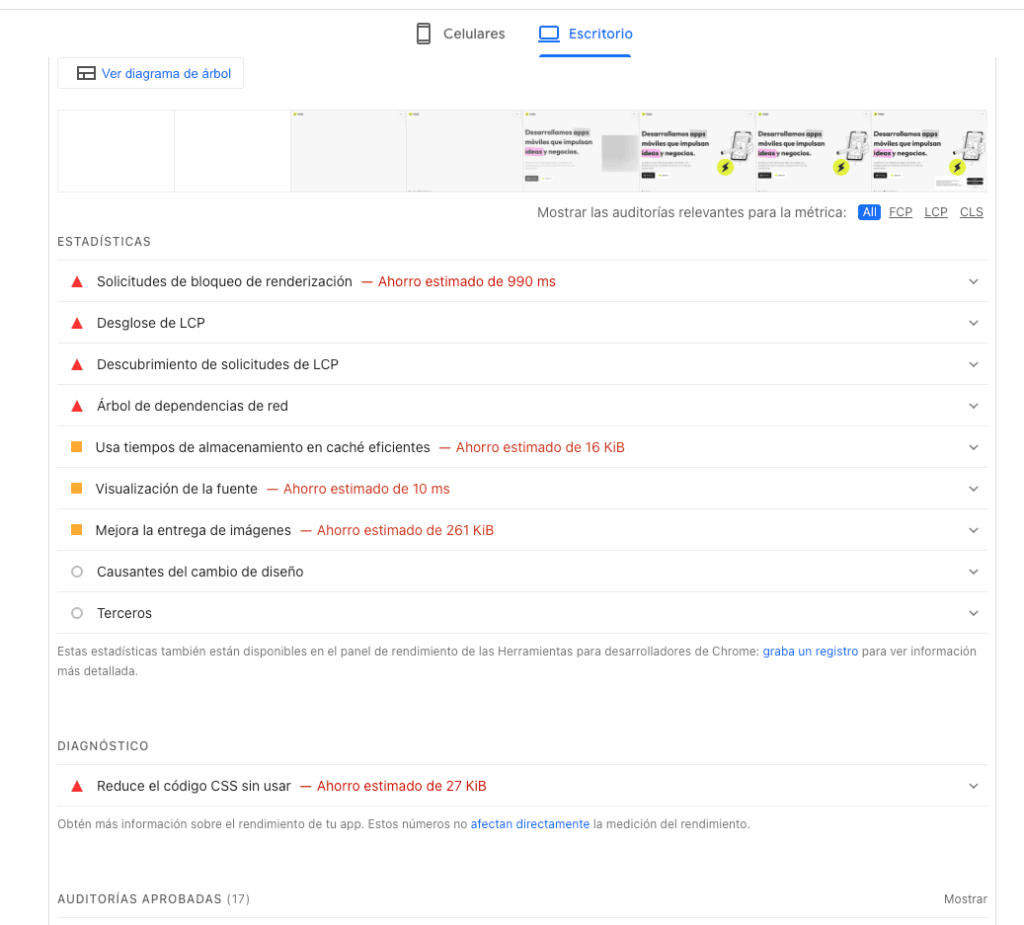The width and height of the screenshot is (1024, 925).
Task: Expand the Causantes del cambio de diseño audit
Action: [x=973, y=571]
